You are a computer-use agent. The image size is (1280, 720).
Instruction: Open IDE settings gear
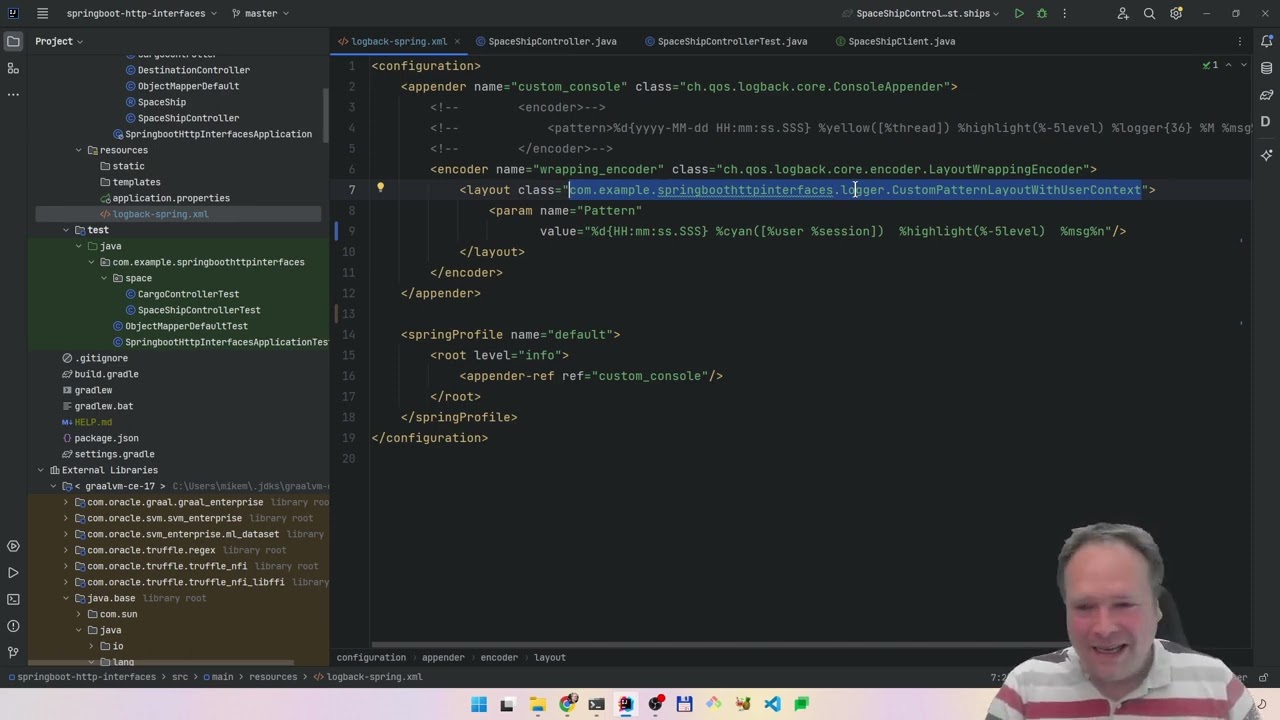1176,13
